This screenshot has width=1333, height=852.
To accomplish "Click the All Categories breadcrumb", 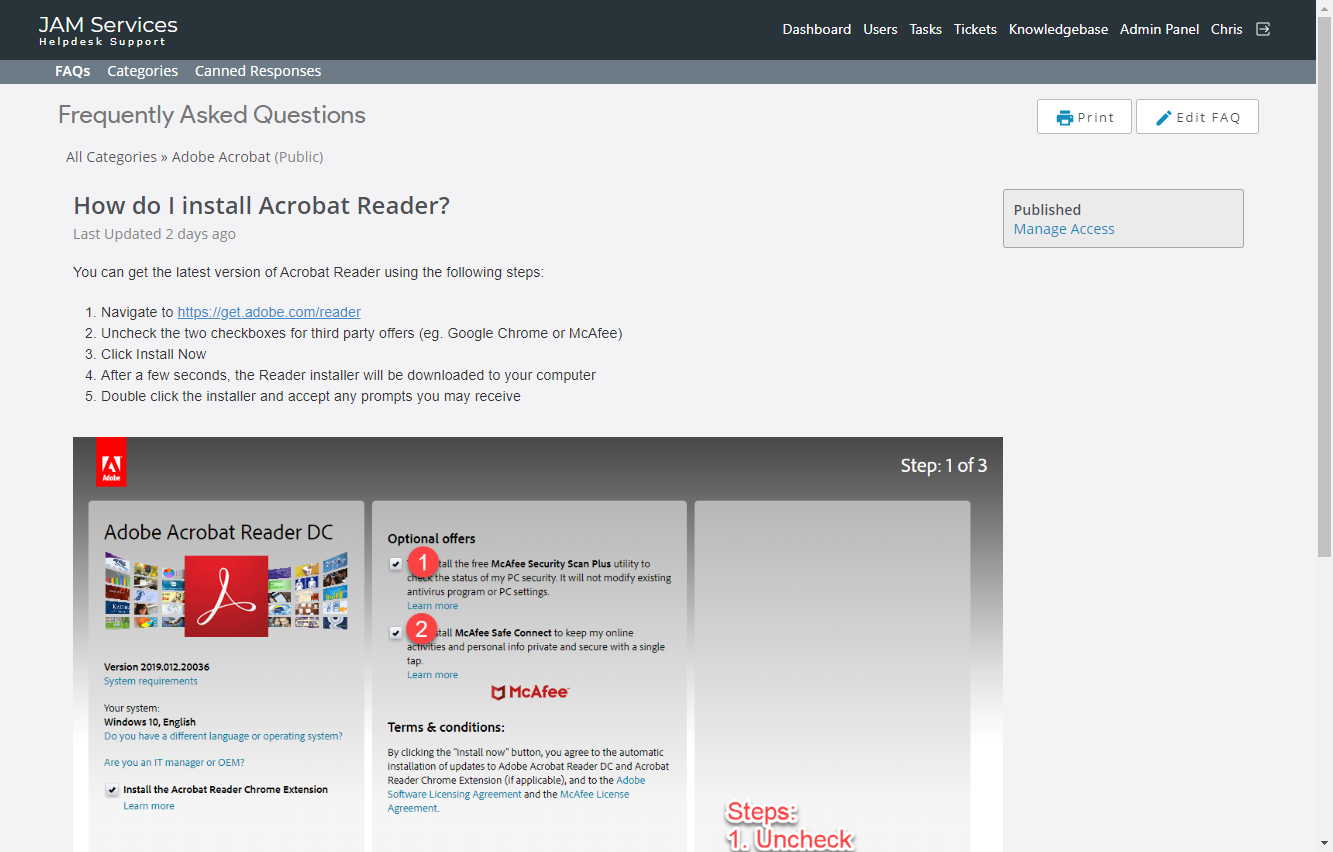I will [x=111, y=157].
